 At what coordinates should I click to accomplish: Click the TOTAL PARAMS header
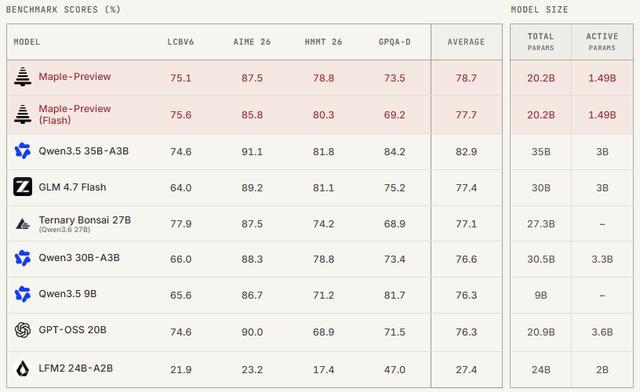[540, 42]
